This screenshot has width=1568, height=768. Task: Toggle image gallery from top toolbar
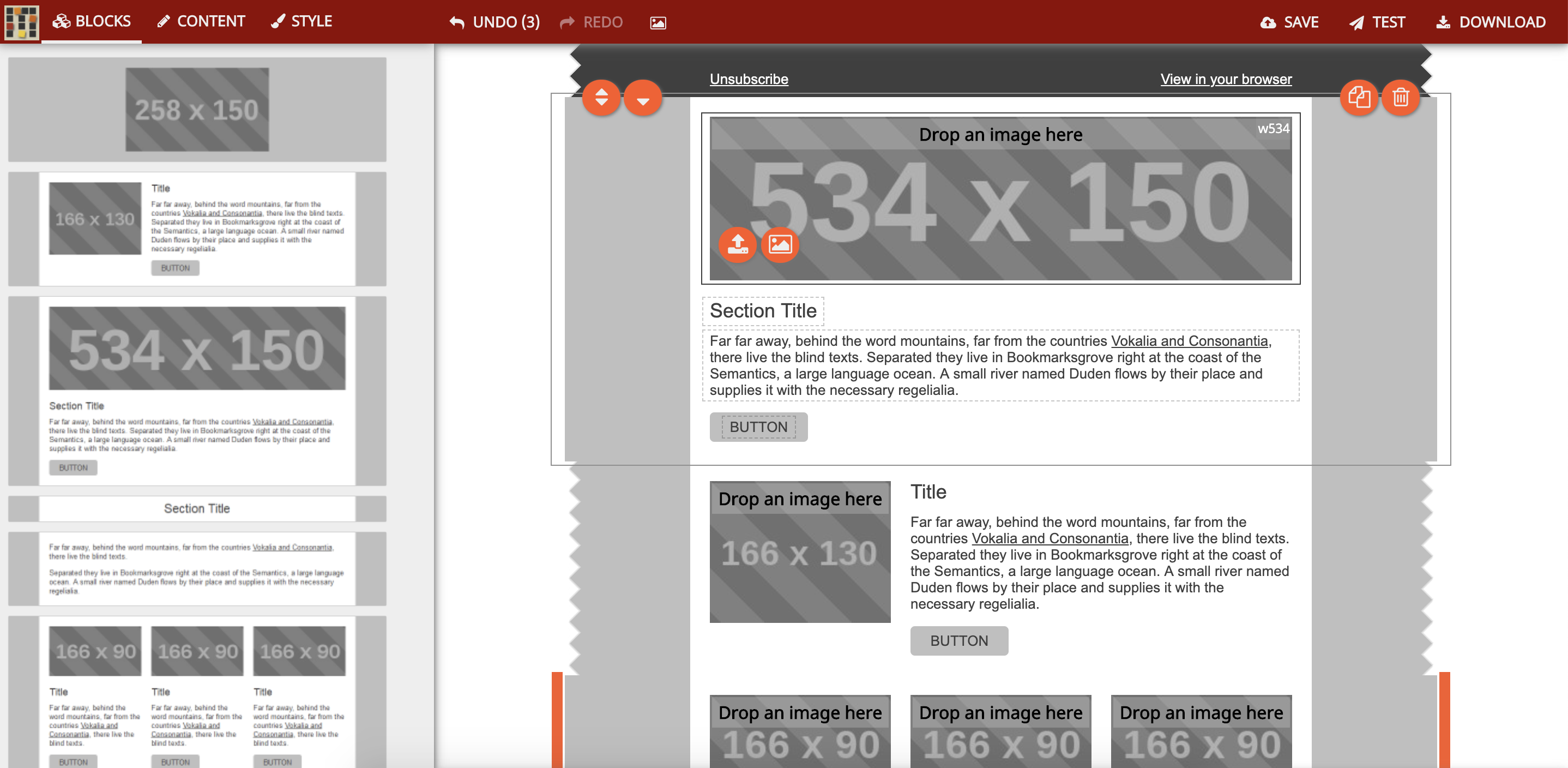tap(658, 23)
